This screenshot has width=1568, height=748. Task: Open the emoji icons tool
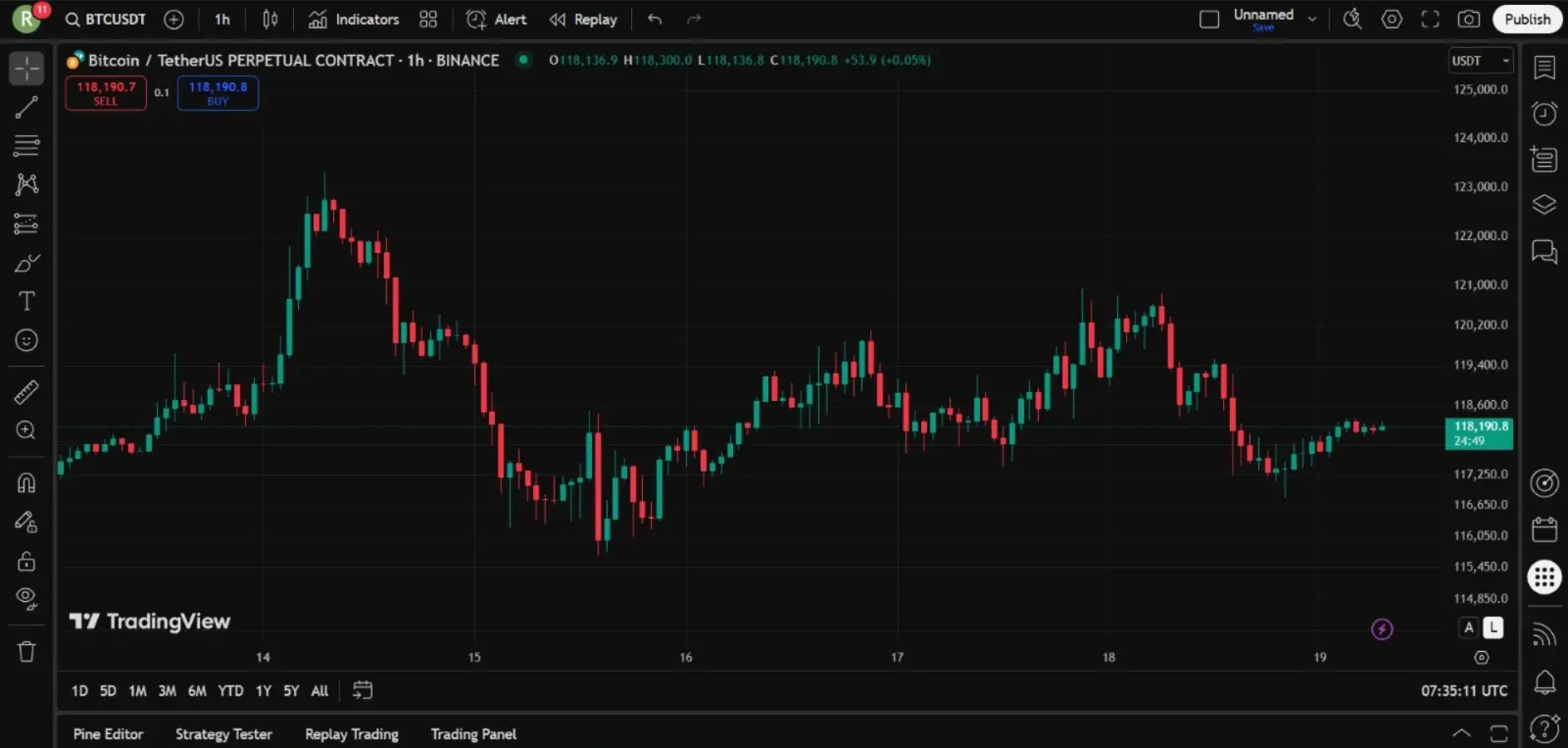coord(26,340)
